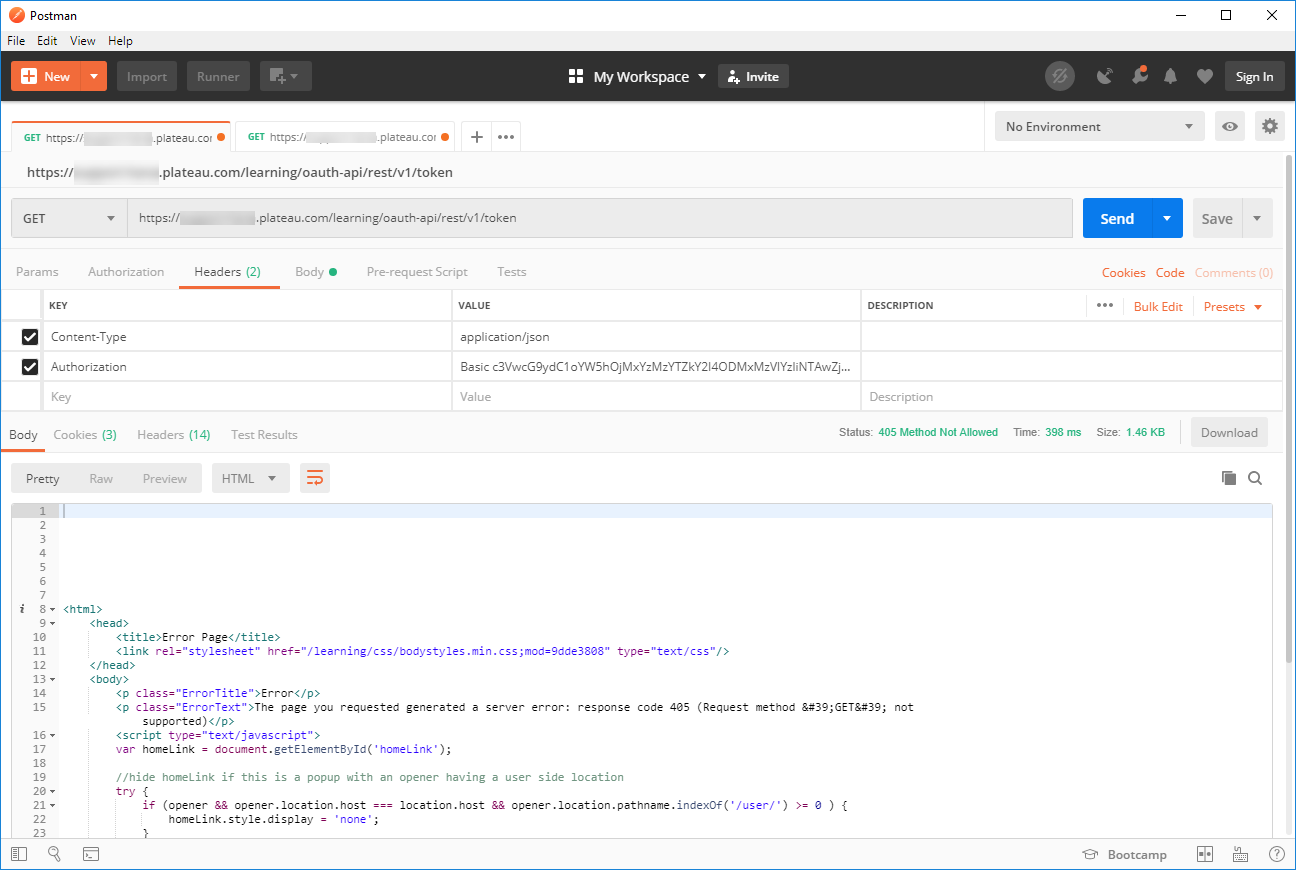Screen dimensions: 1296x870
Task: Open the View menu
Action: (x=83, y=41)
